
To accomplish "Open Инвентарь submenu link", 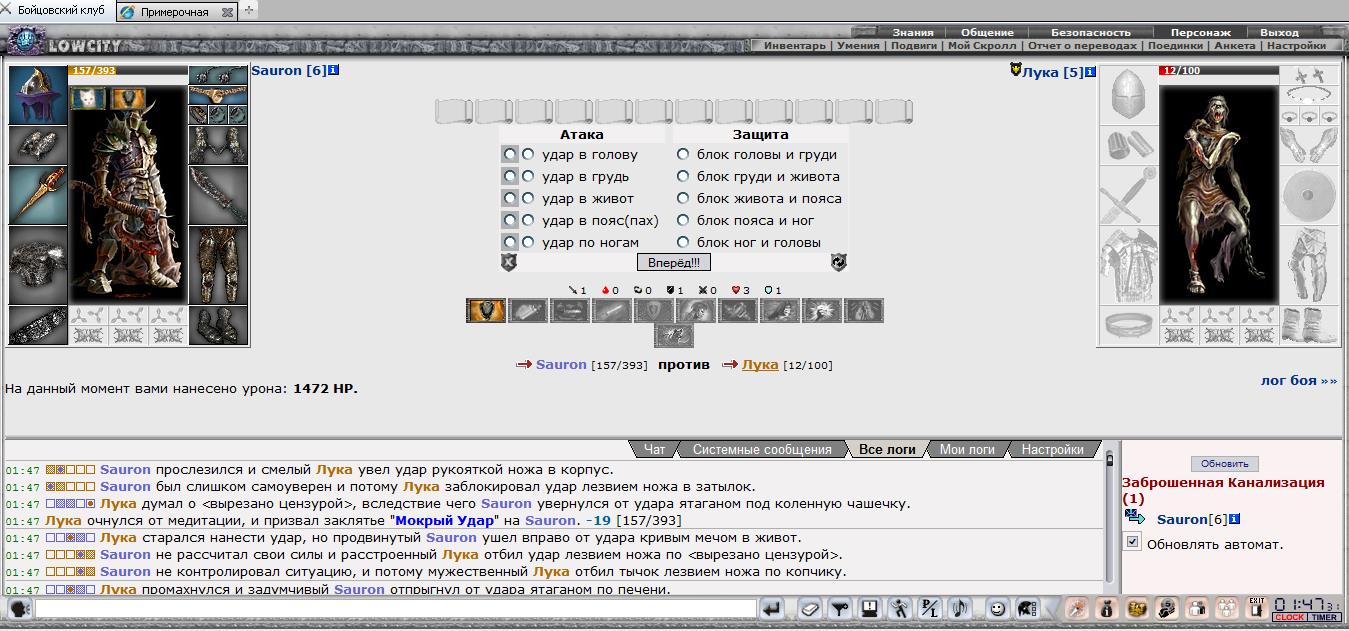I will click(795, 45).
